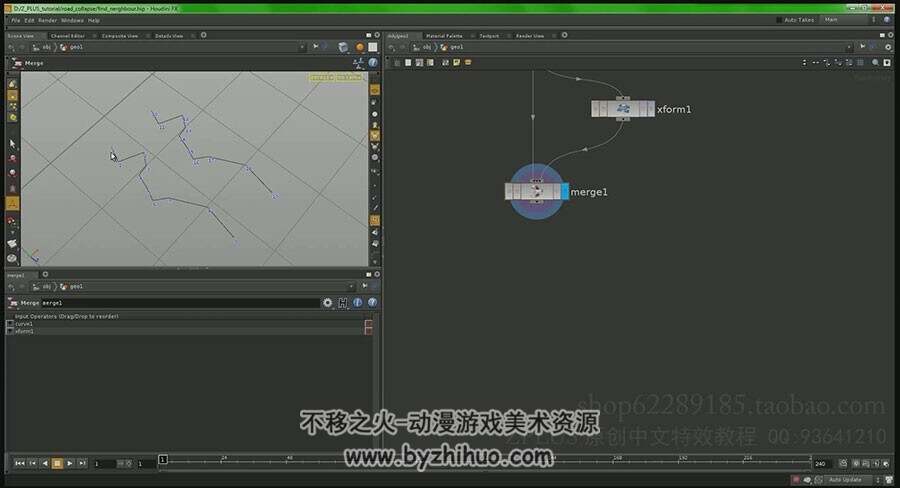Create sticky note in network editor
This screenshot has height=488, width=900.
pos(456,63)
